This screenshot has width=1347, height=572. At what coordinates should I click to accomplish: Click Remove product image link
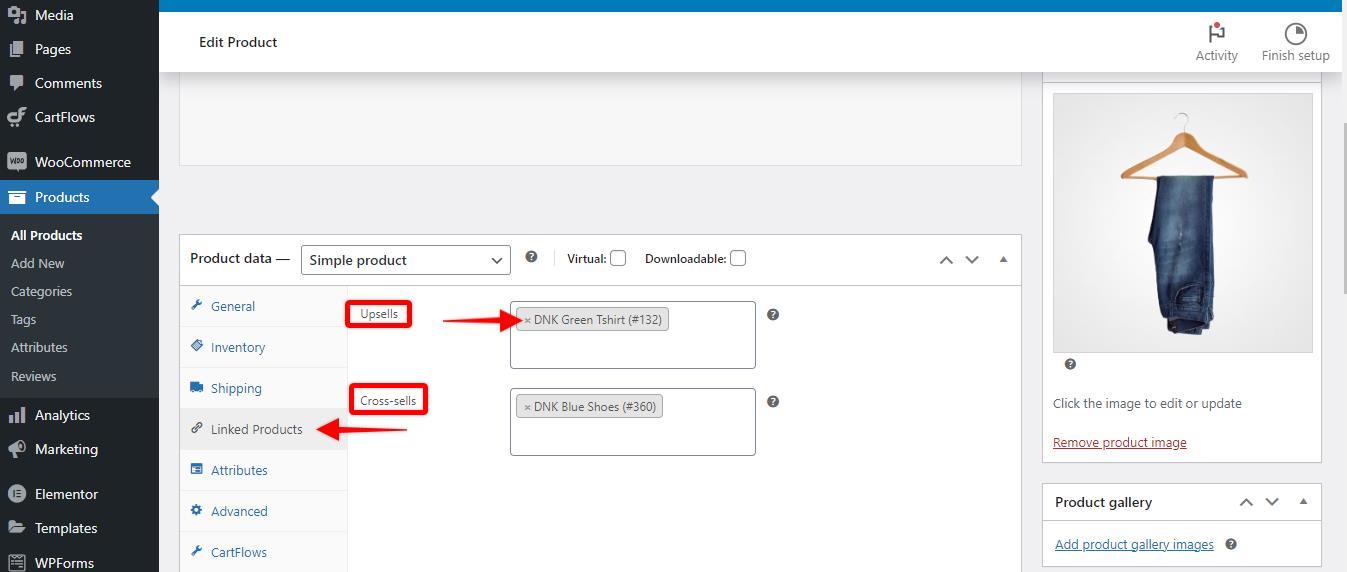click(x=1119, y=442)
